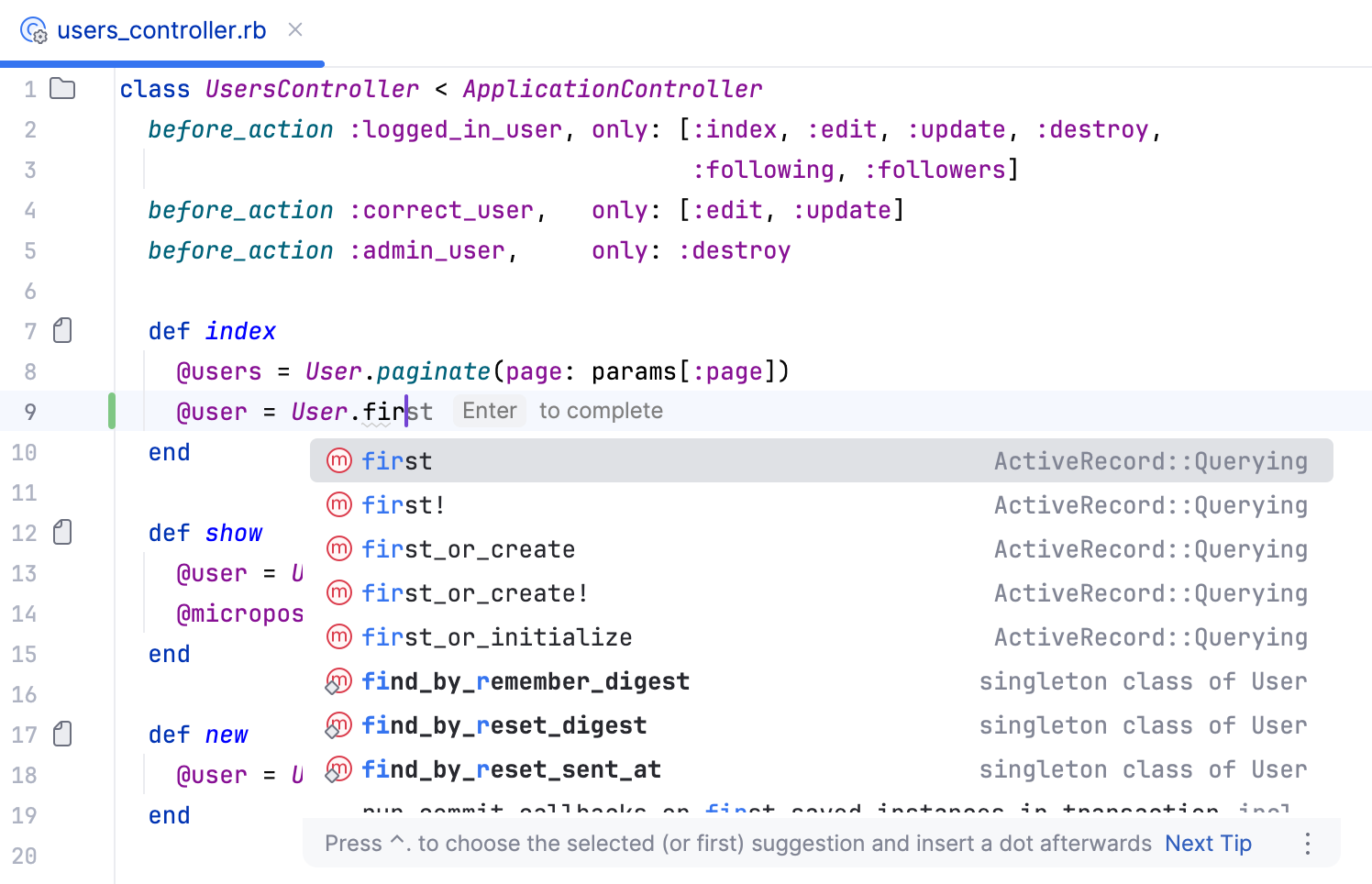Screen dimensions: 1372x884
Task: Click the folder gutter icon beside line 1
Action: pos(61,88)
